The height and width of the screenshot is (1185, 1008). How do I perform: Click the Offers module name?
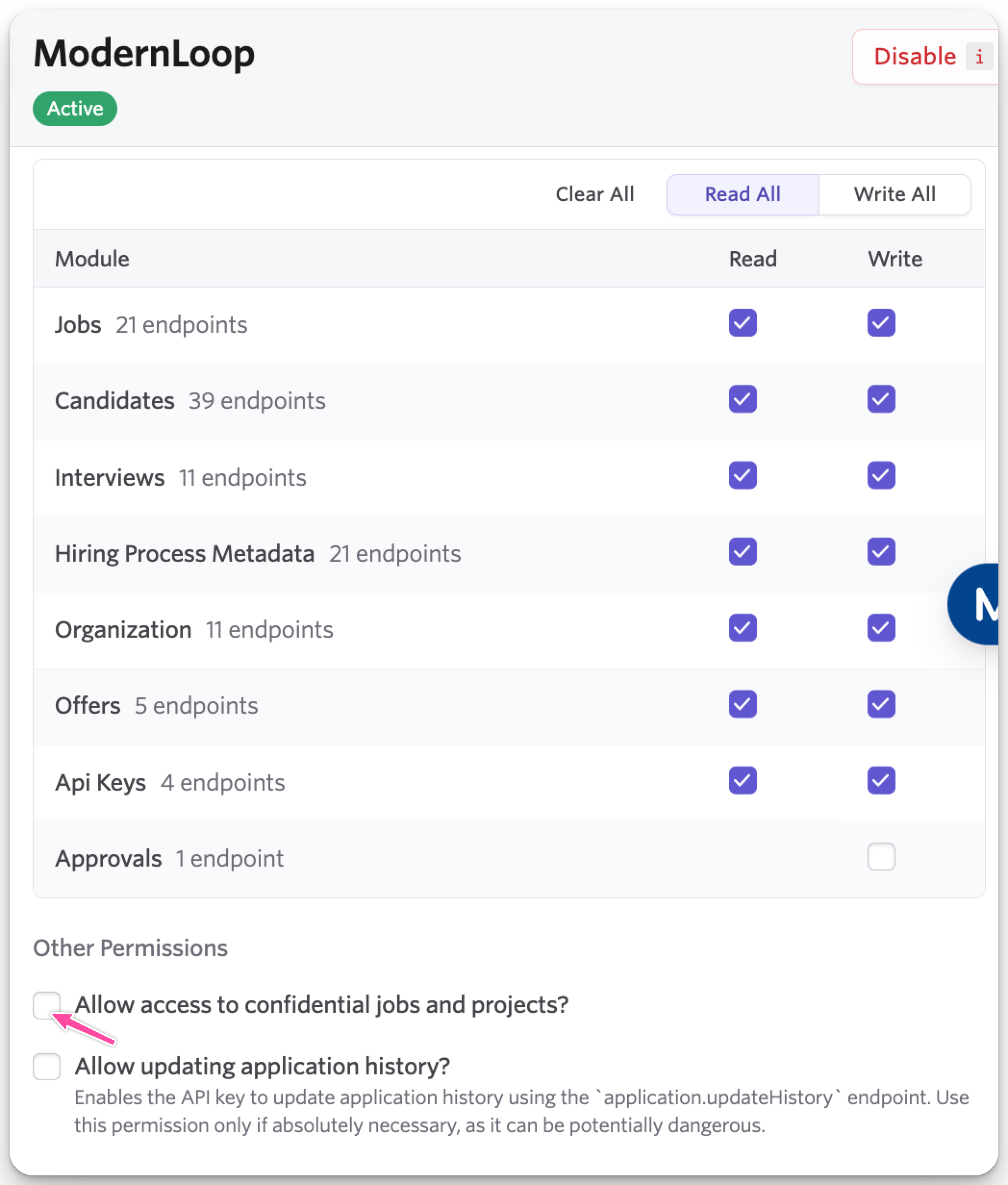click(88, 706)
